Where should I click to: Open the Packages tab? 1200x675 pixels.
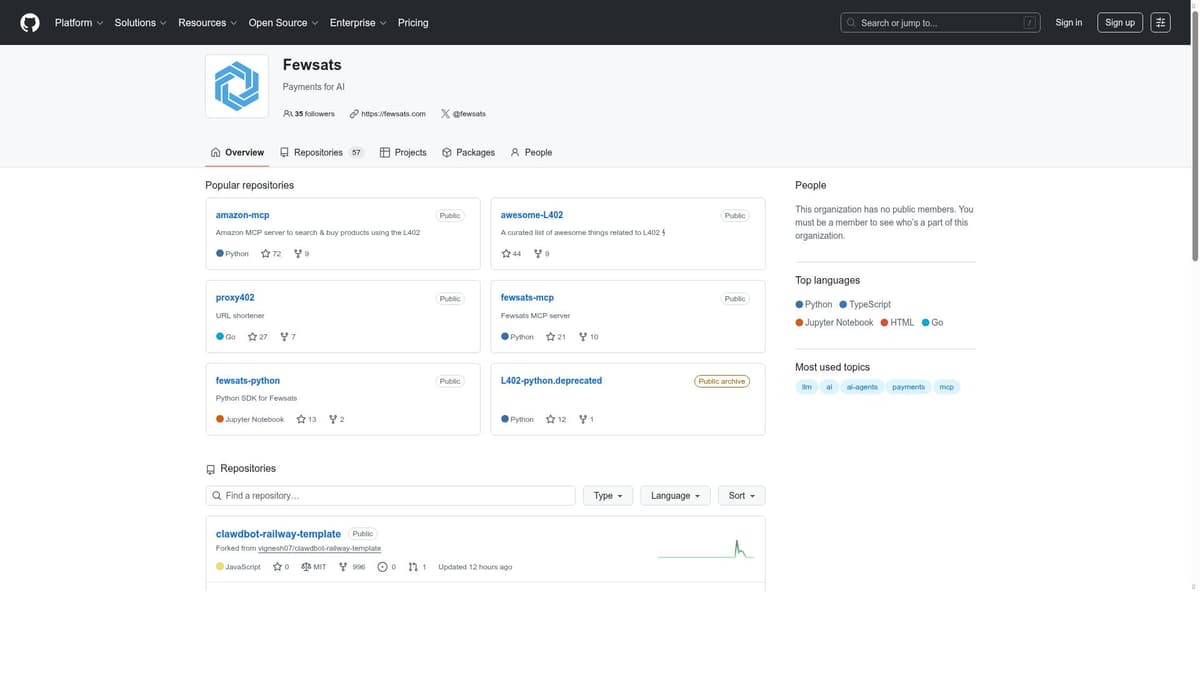468,153
